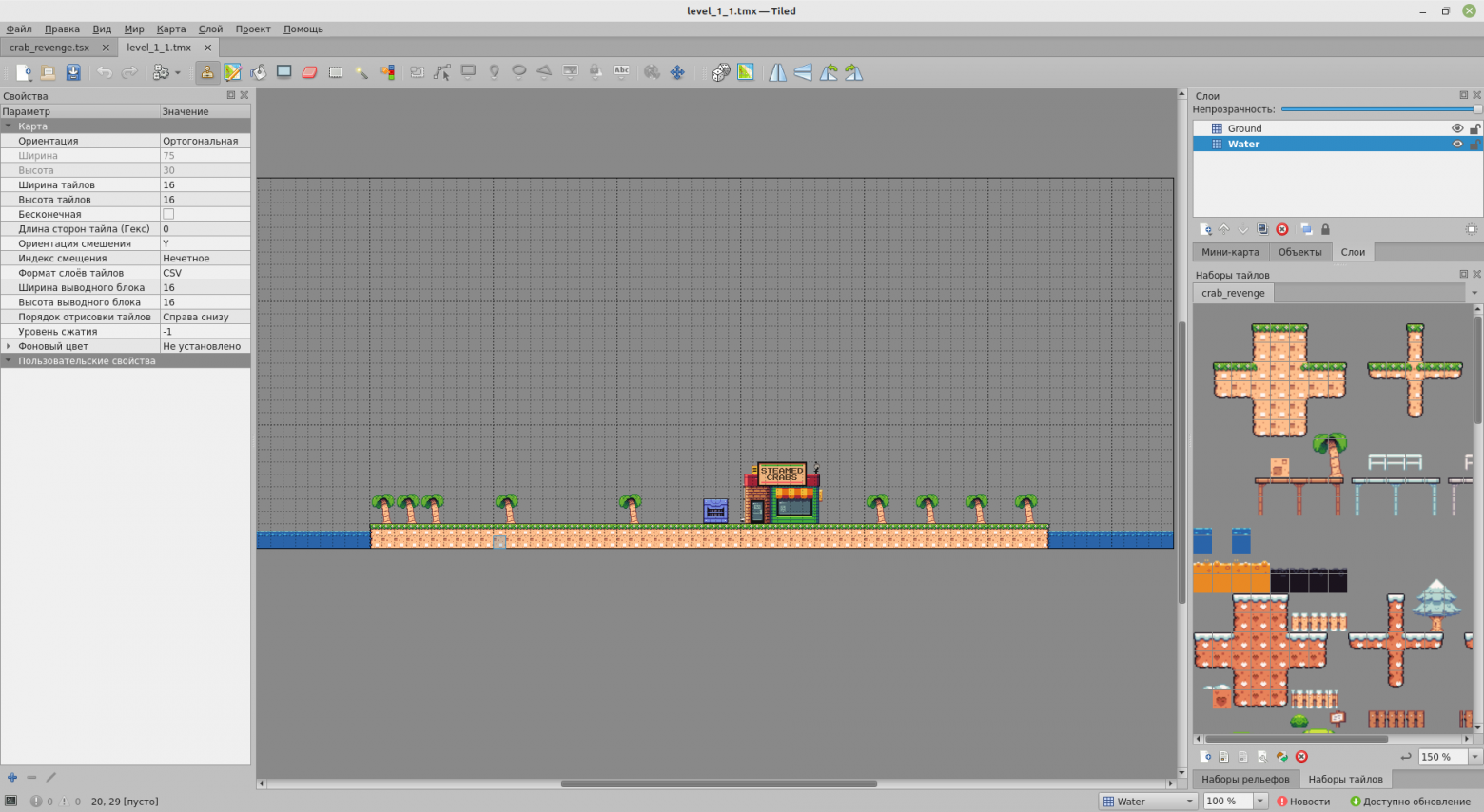The height and width of the screenshot is (812, 1484).
Task: Enable the Бесконечная (Infinite) map checkbox
Action: (168, 214)
